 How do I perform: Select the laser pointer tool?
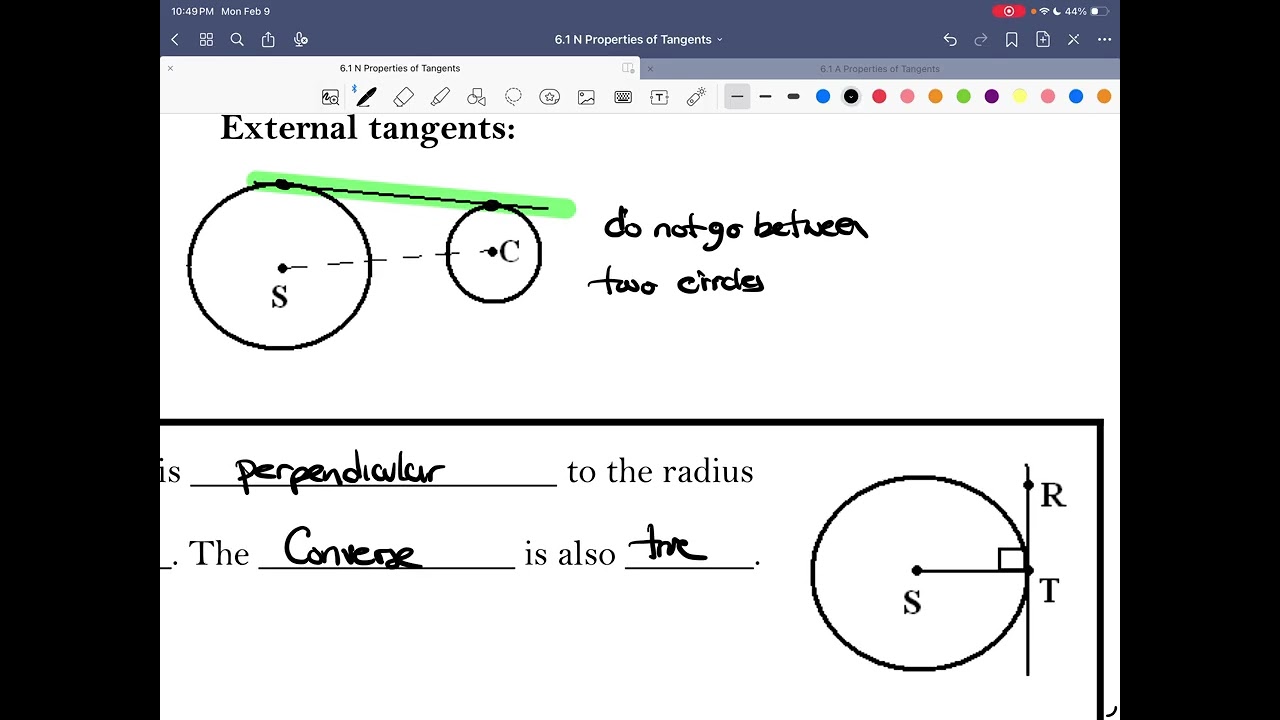click(696, 97)
